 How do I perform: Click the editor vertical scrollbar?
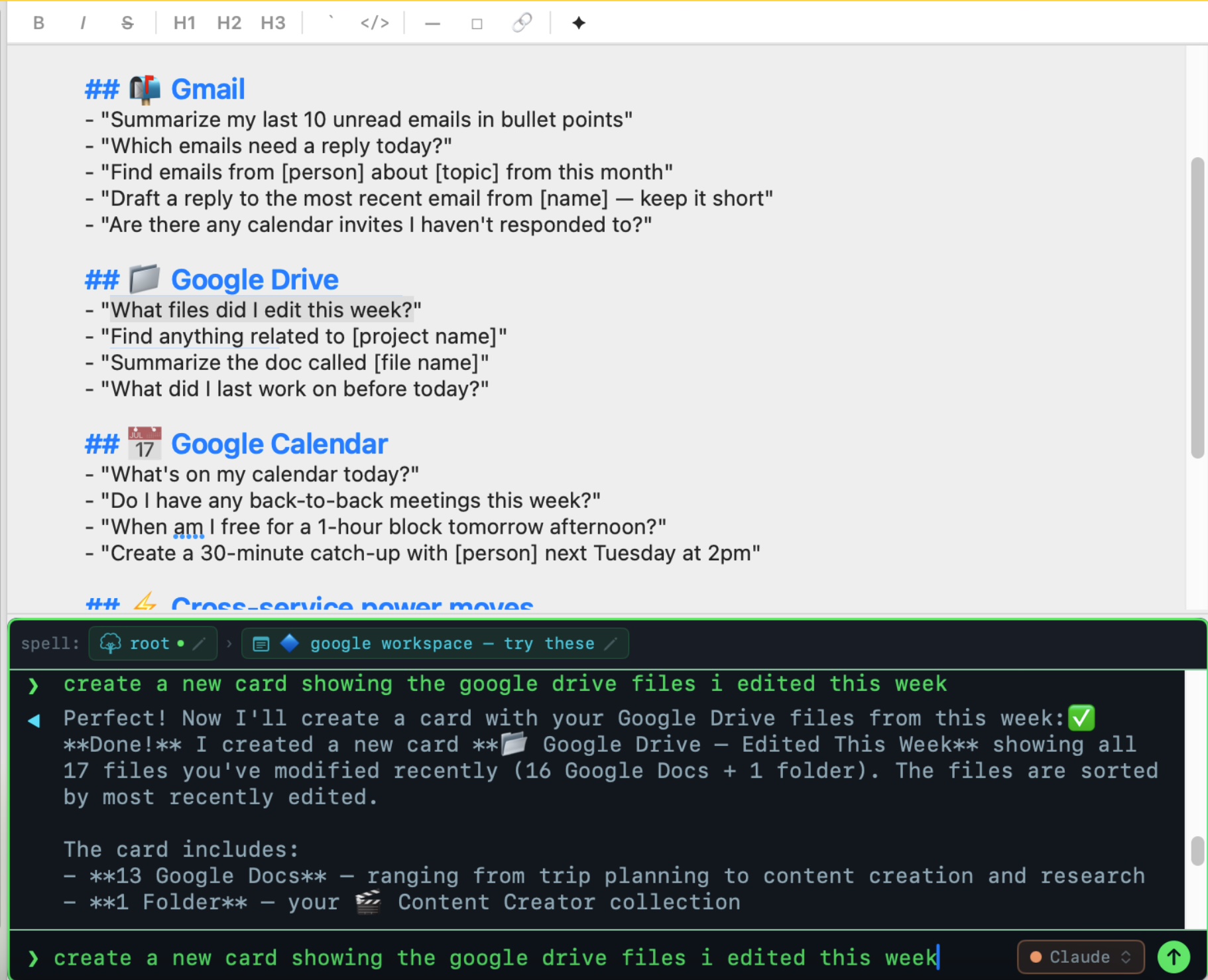[x=1197, y=308]
